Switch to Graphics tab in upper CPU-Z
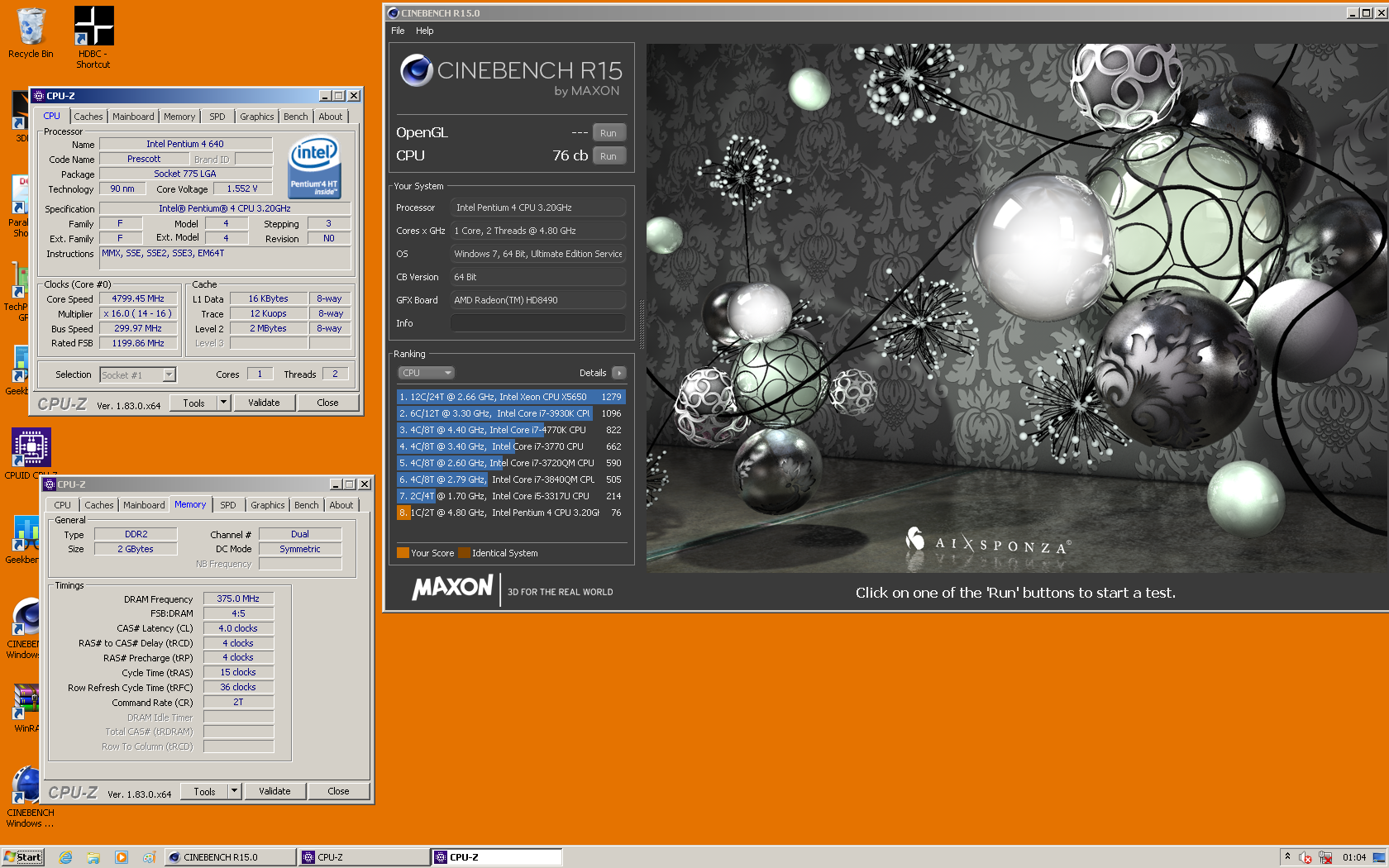 tap(257, 117)
